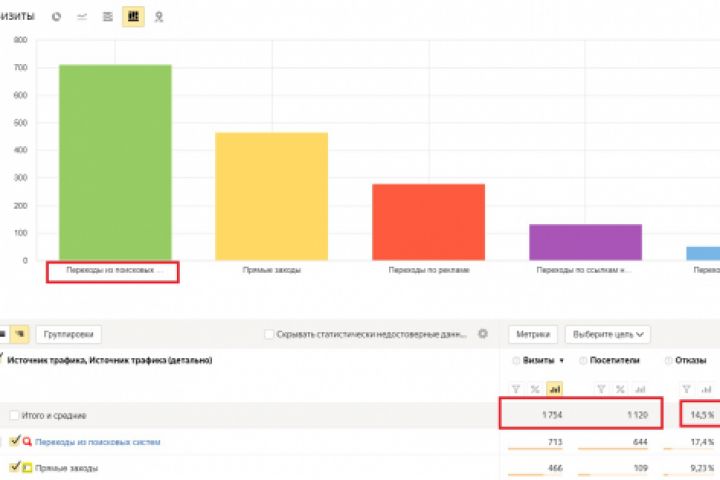Click the red ad traffic bar
The width and height of the screenshot is (720, 480).
428,222
